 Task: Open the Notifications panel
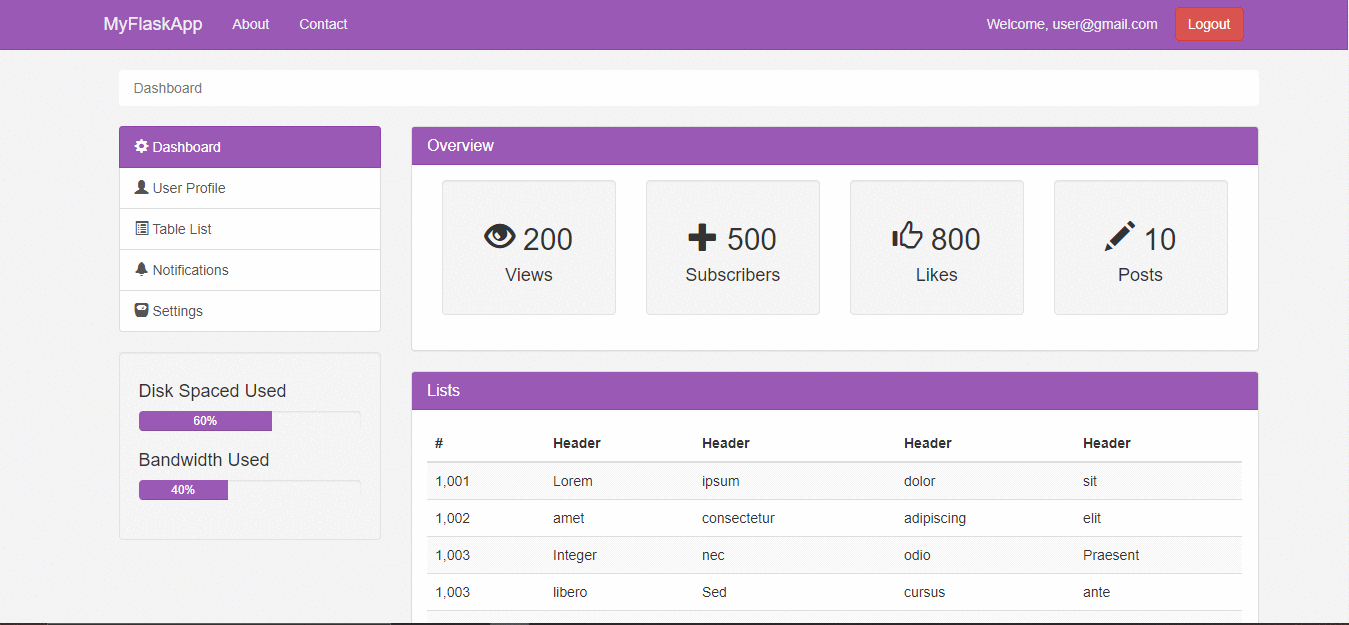(x=189, y=269)
